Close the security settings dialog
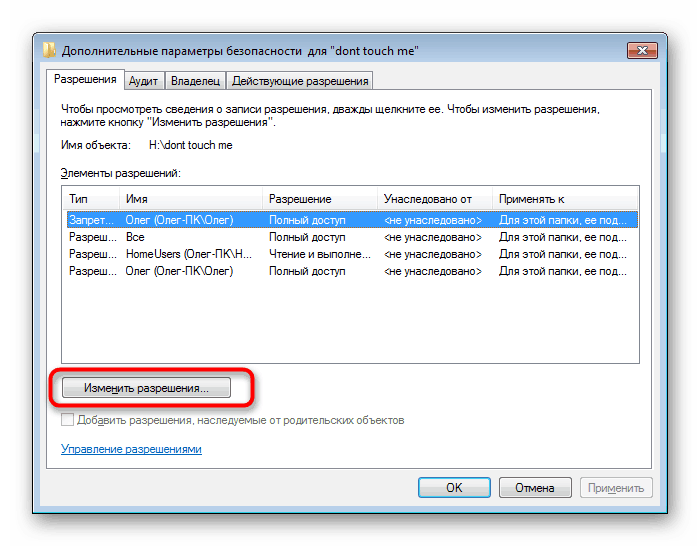 pos(642,50)
